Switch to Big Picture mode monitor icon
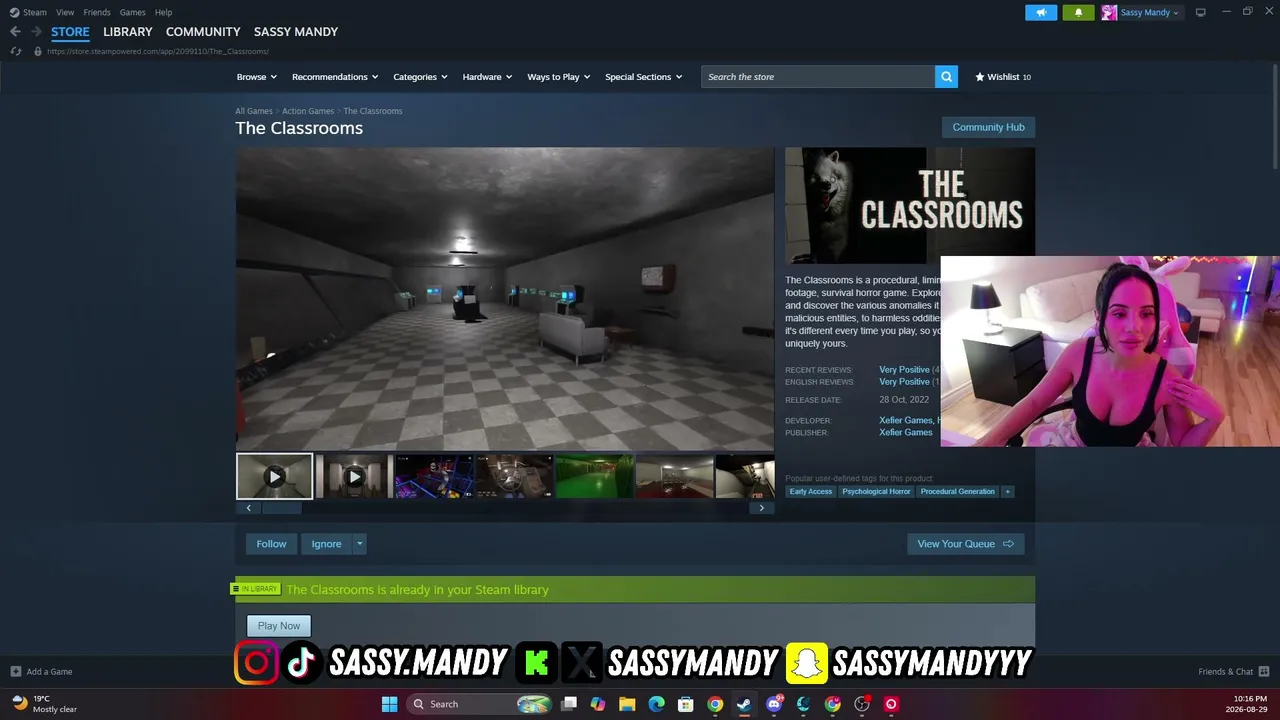 [x=1200, y=12]
